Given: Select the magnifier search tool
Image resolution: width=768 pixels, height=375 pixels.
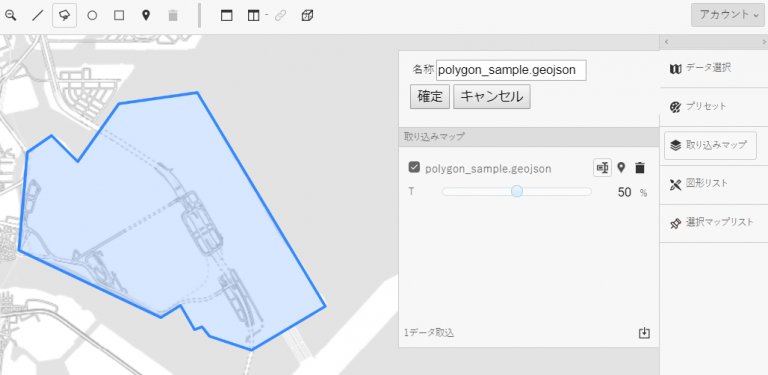Looking at the screenshot, I should coord(11,16).
